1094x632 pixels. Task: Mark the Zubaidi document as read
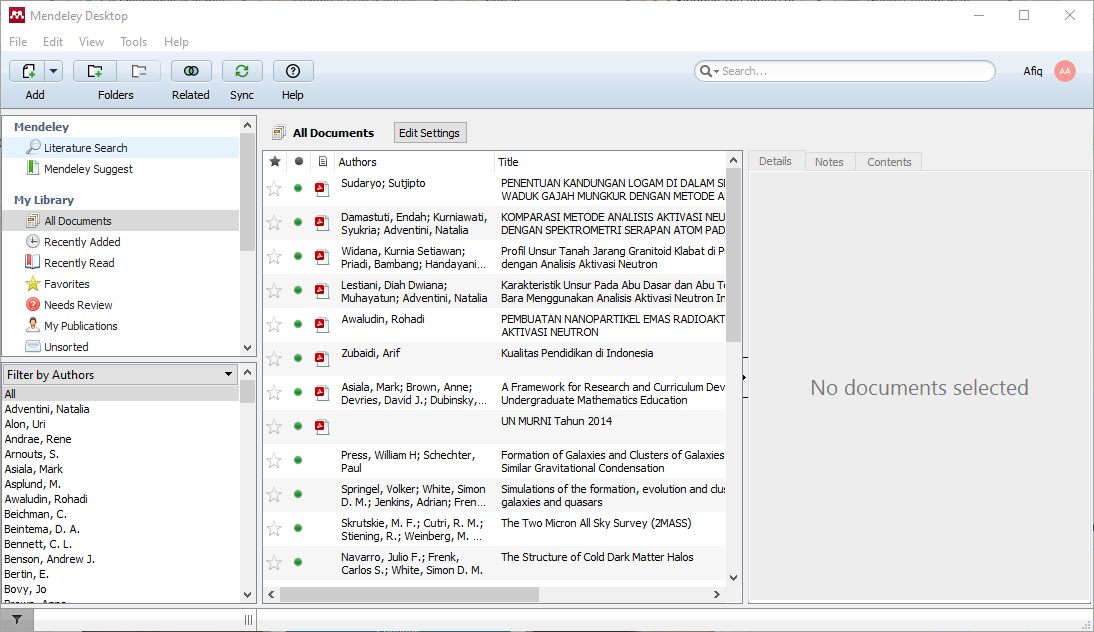pos(297,358)
